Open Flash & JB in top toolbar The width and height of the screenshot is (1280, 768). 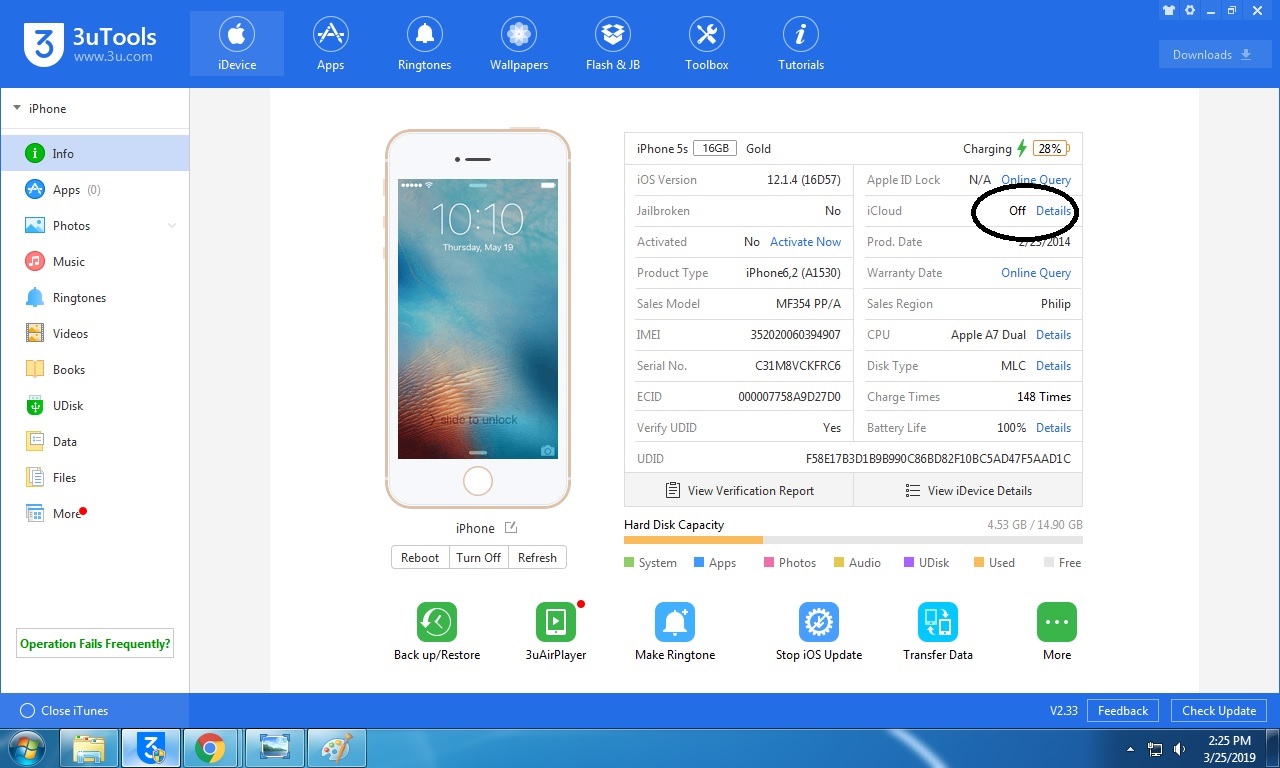[x=613, y=44]
